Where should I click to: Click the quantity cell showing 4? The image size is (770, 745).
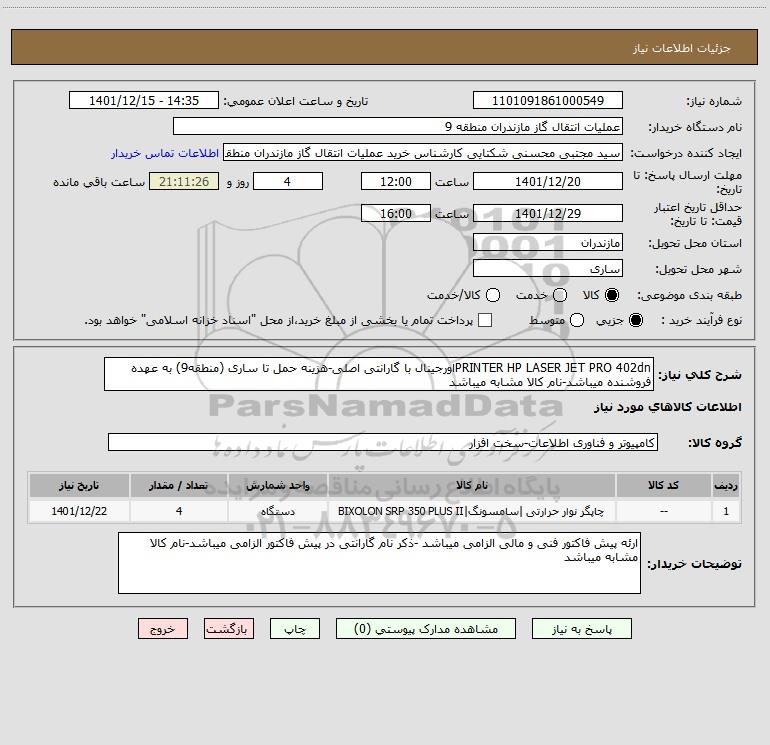(179, 511)
